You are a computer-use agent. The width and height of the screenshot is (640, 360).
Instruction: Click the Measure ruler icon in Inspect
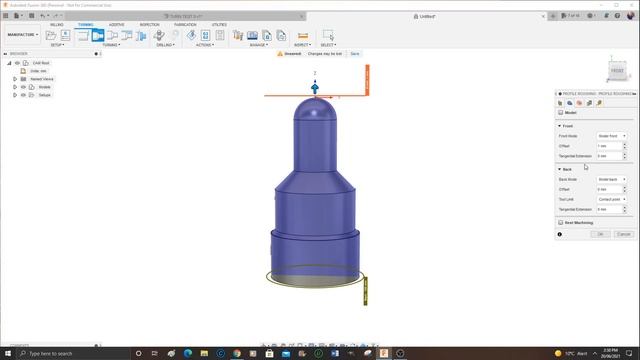pyautogui.click(x=303, y=36)
